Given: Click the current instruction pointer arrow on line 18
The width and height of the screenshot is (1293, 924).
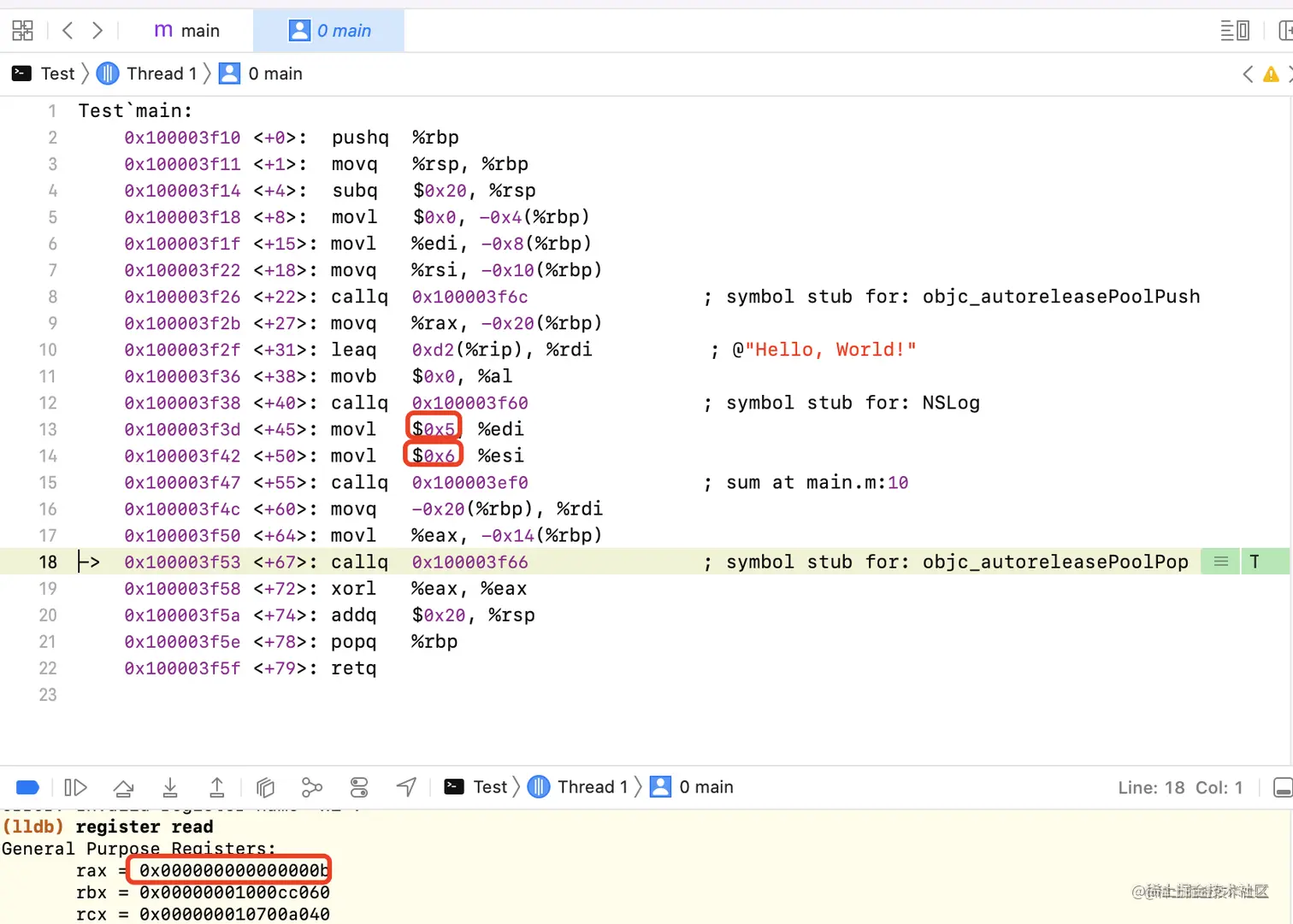Looking at the screenshot, I should [88, 562].
